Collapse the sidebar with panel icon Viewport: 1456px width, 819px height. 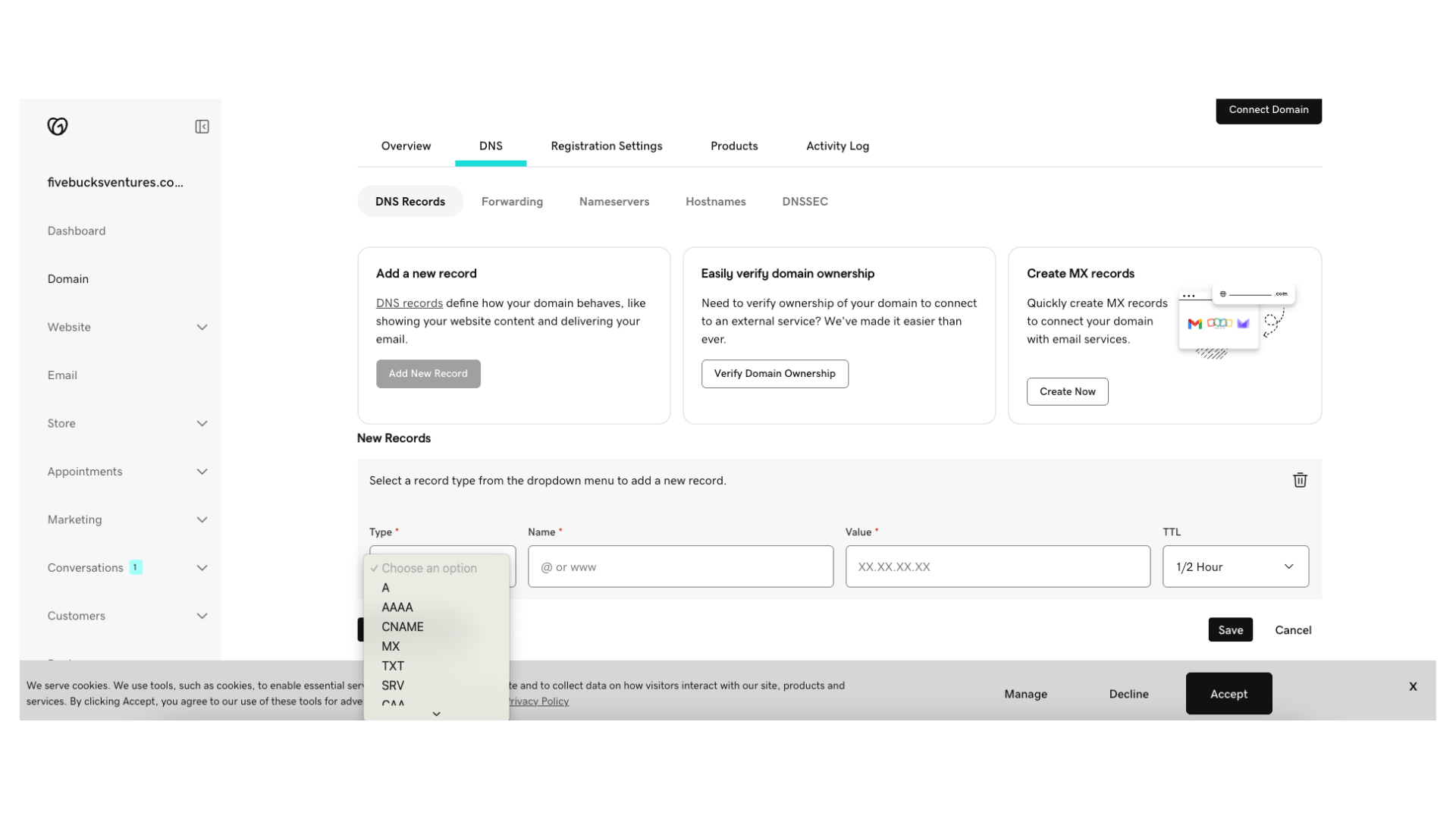click(x=202, y=127)
